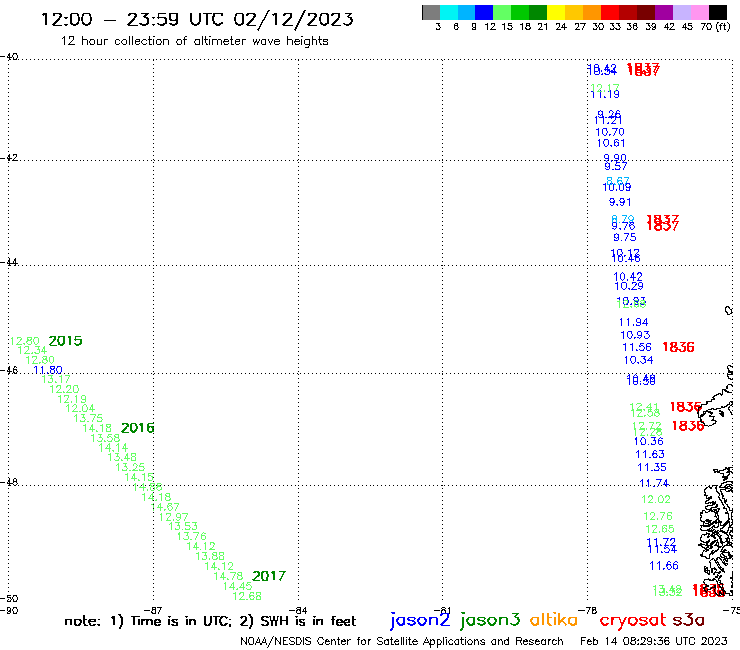This screenshot has width=740, height=650.
Task: Click the gray color legend swatch
Action: click(431, 12)
